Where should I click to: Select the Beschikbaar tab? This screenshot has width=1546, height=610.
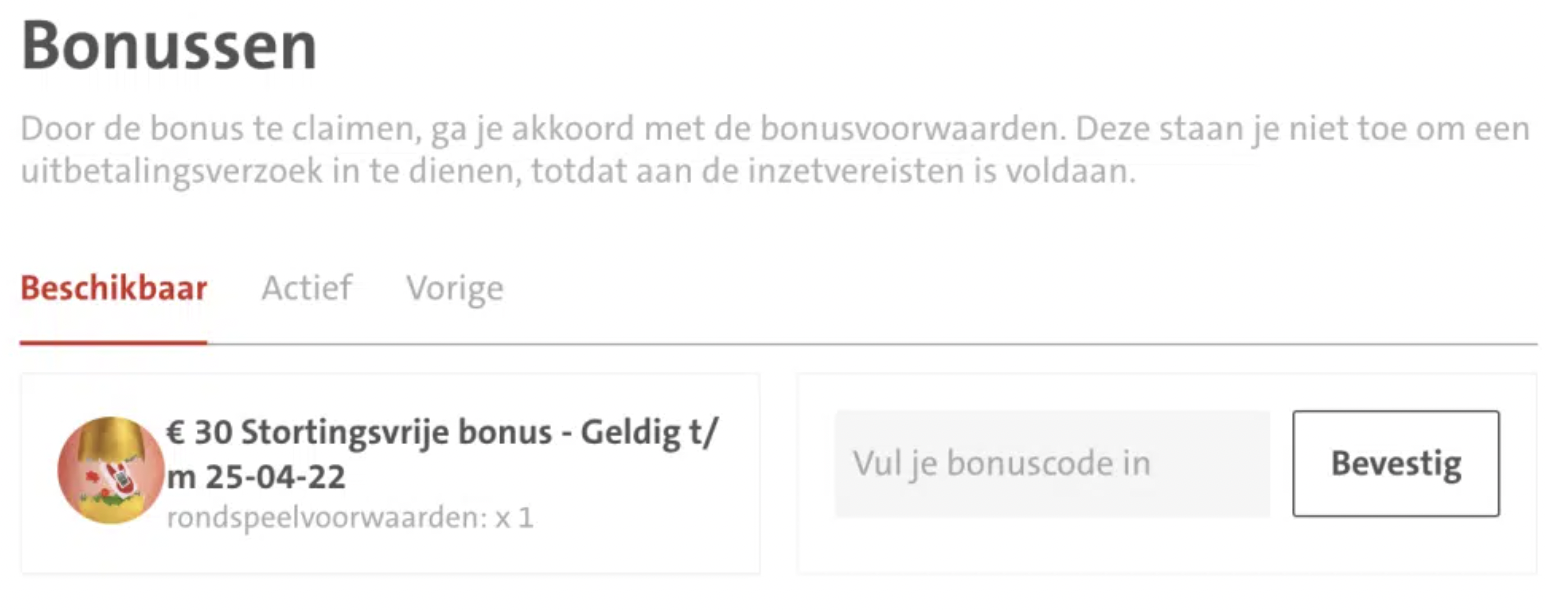[x=113, y=289]
